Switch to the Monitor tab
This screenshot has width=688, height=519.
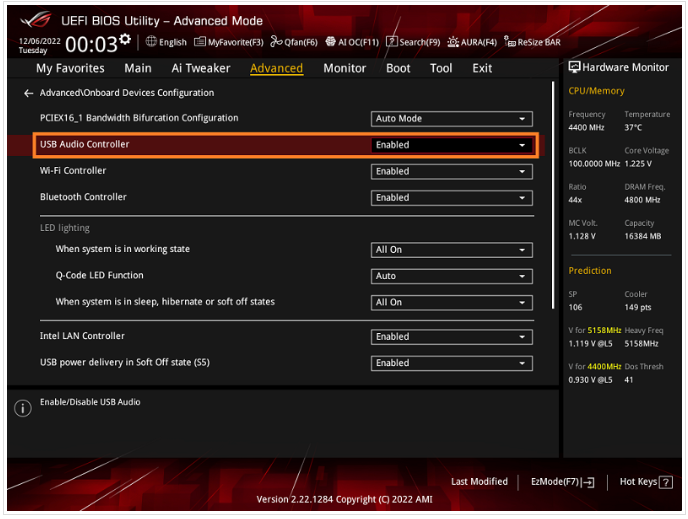click(344, 68)
